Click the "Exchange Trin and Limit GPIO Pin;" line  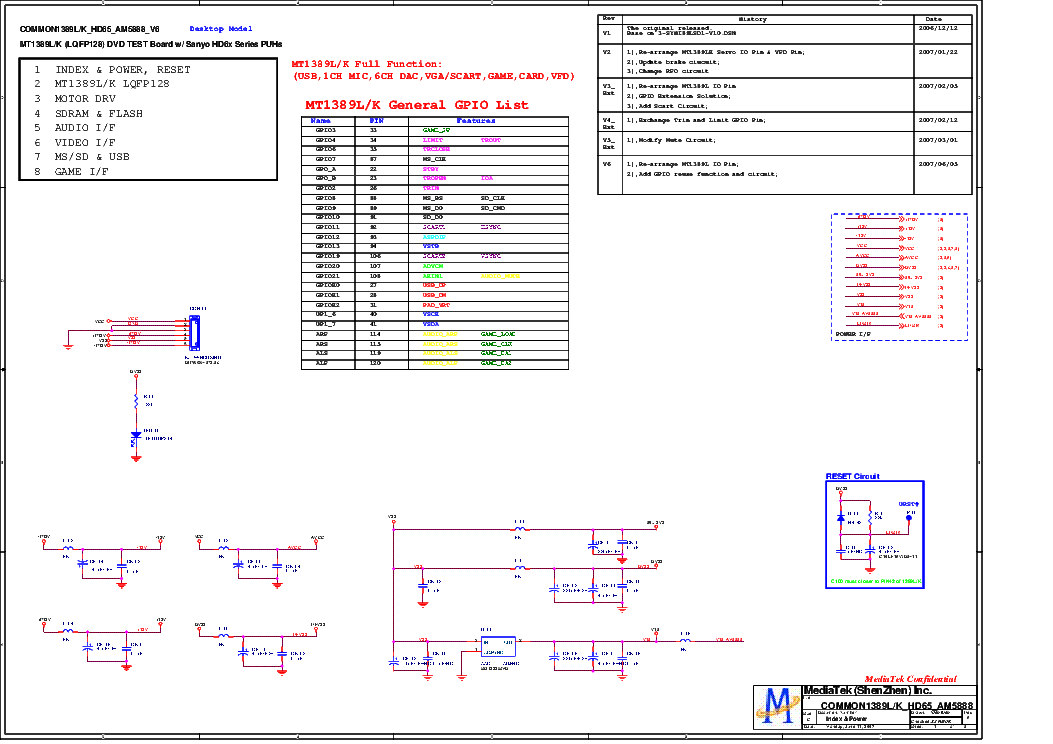(696, 120)
